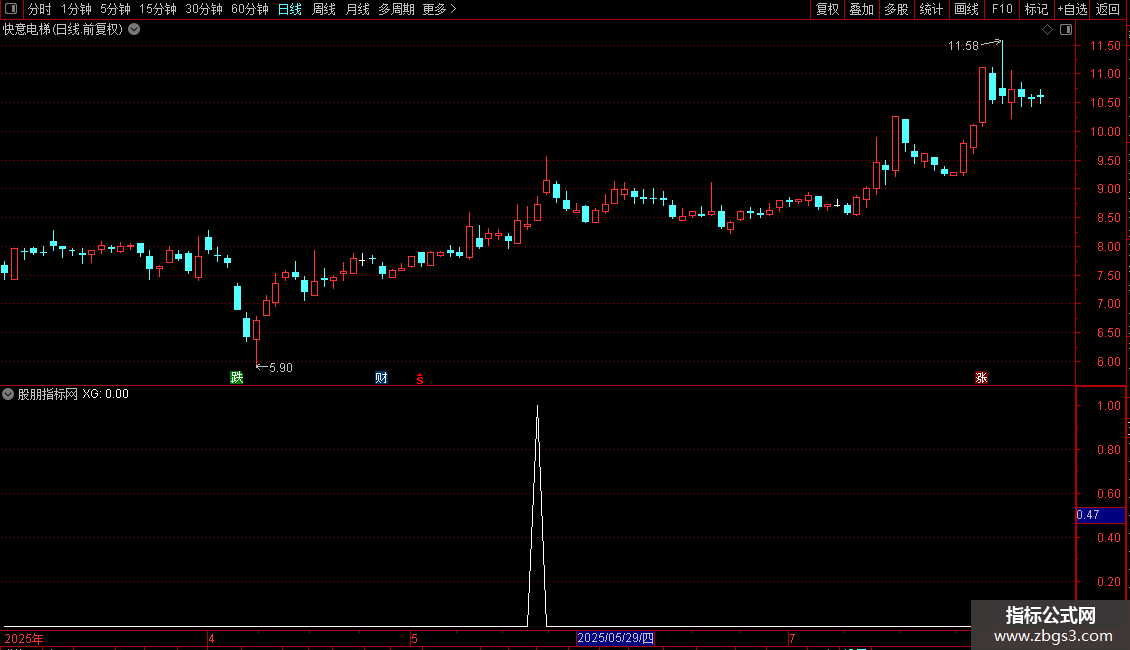Click the green 跌 event marker

coord(236,378)
